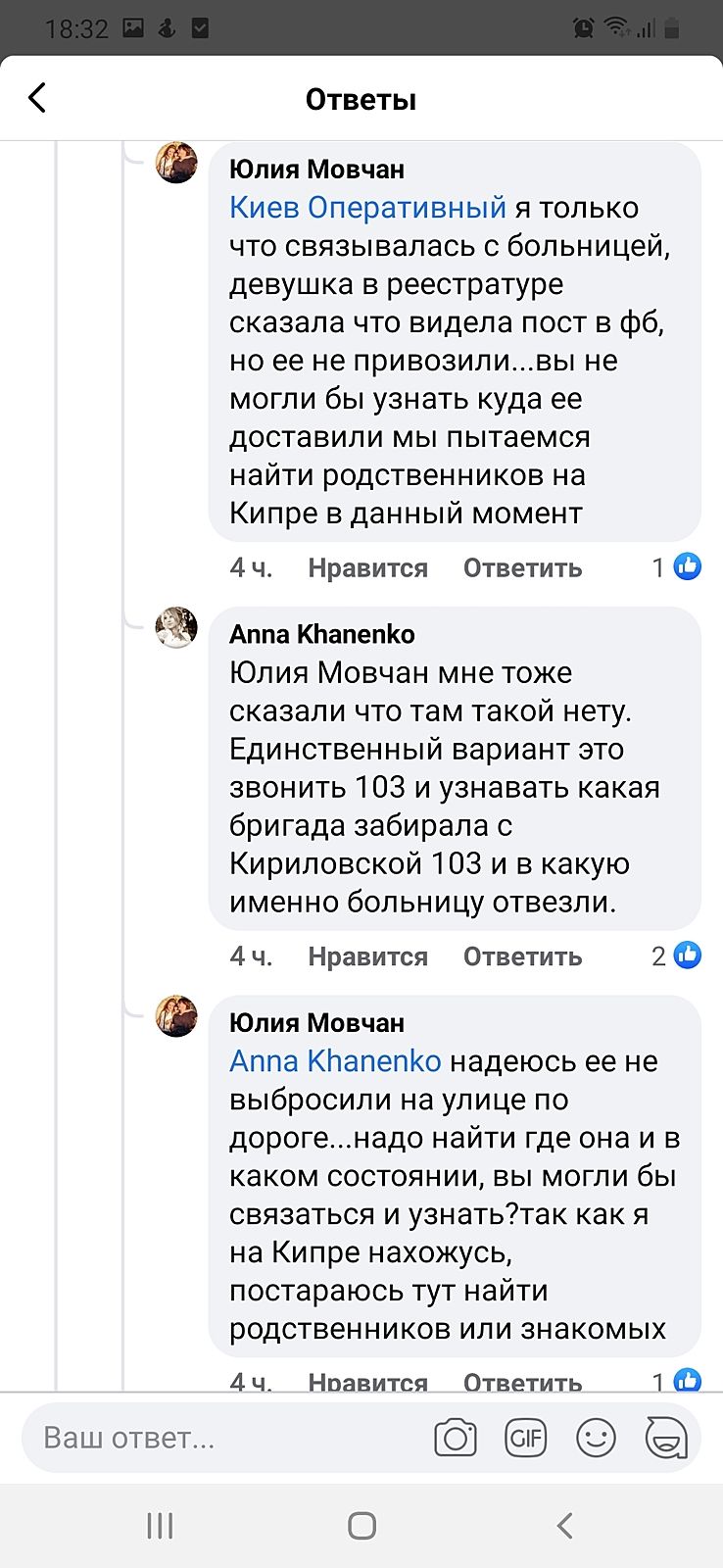The image size is (723, 1568).
Task: Open the sticker picker icon
Action: [666, 1438]
